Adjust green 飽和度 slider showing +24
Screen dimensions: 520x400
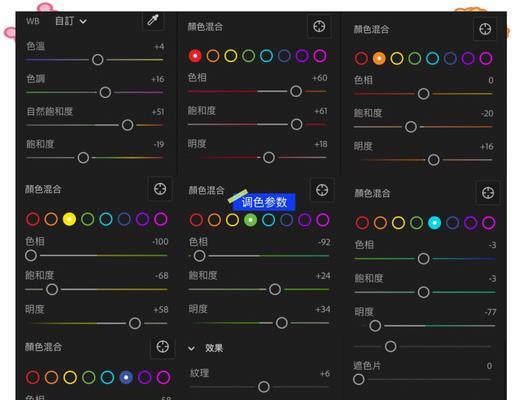tap(275, 289)
